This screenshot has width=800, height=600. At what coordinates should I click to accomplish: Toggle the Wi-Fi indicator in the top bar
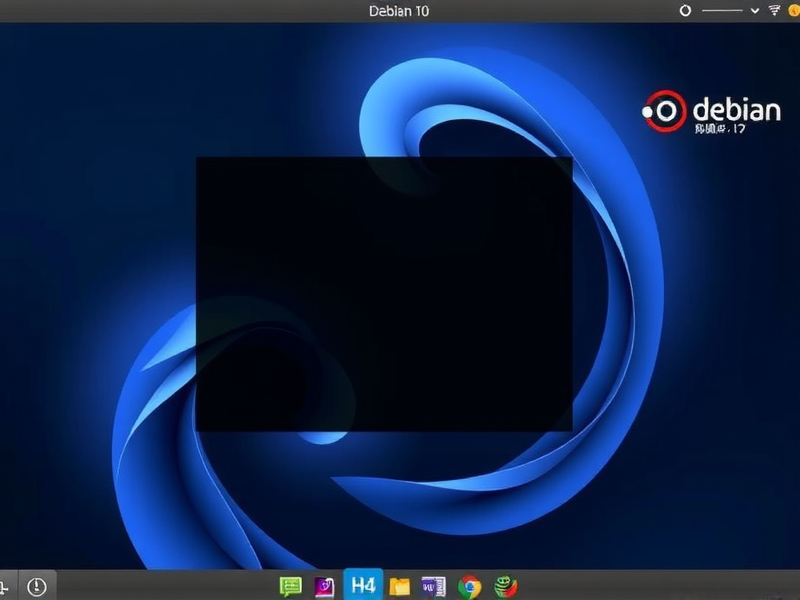point(775,9)
